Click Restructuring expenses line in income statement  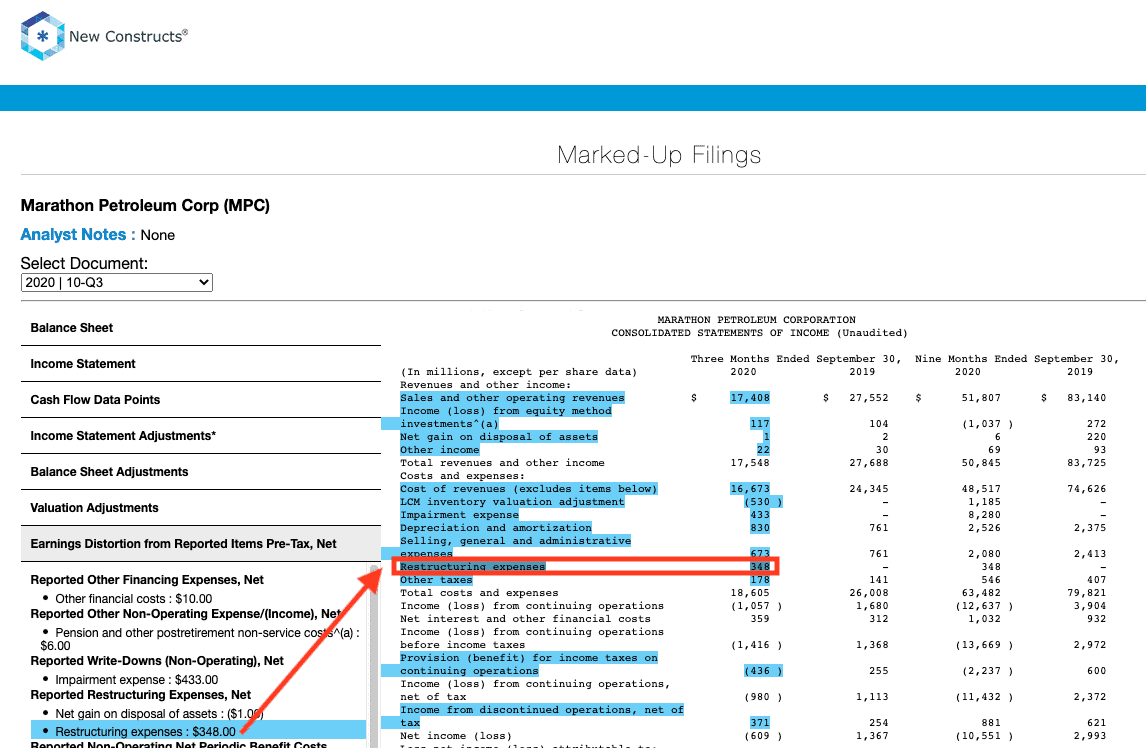472,567
